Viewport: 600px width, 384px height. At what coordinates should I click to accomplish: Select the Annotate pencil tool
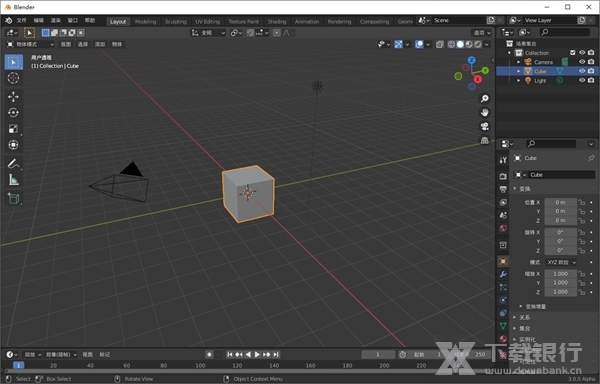[x=13, y=163]
